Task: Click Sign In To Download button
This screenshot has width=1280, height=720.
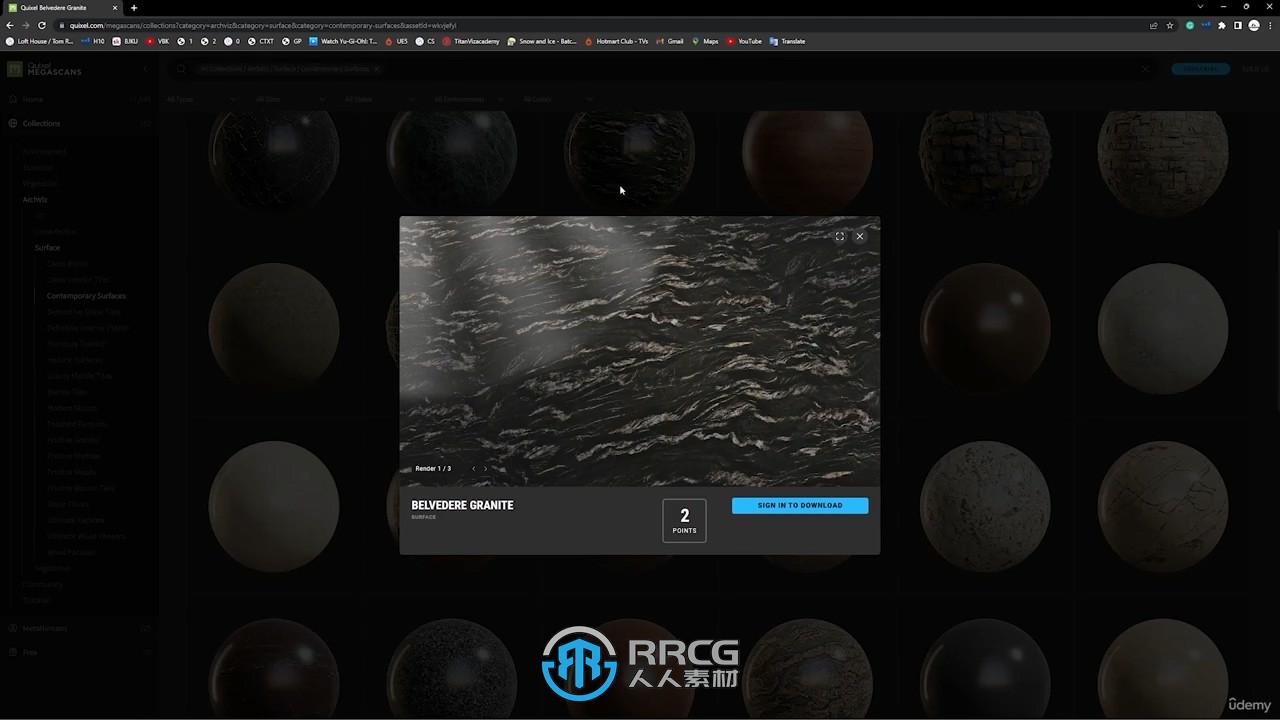Action: coord(800,505)
